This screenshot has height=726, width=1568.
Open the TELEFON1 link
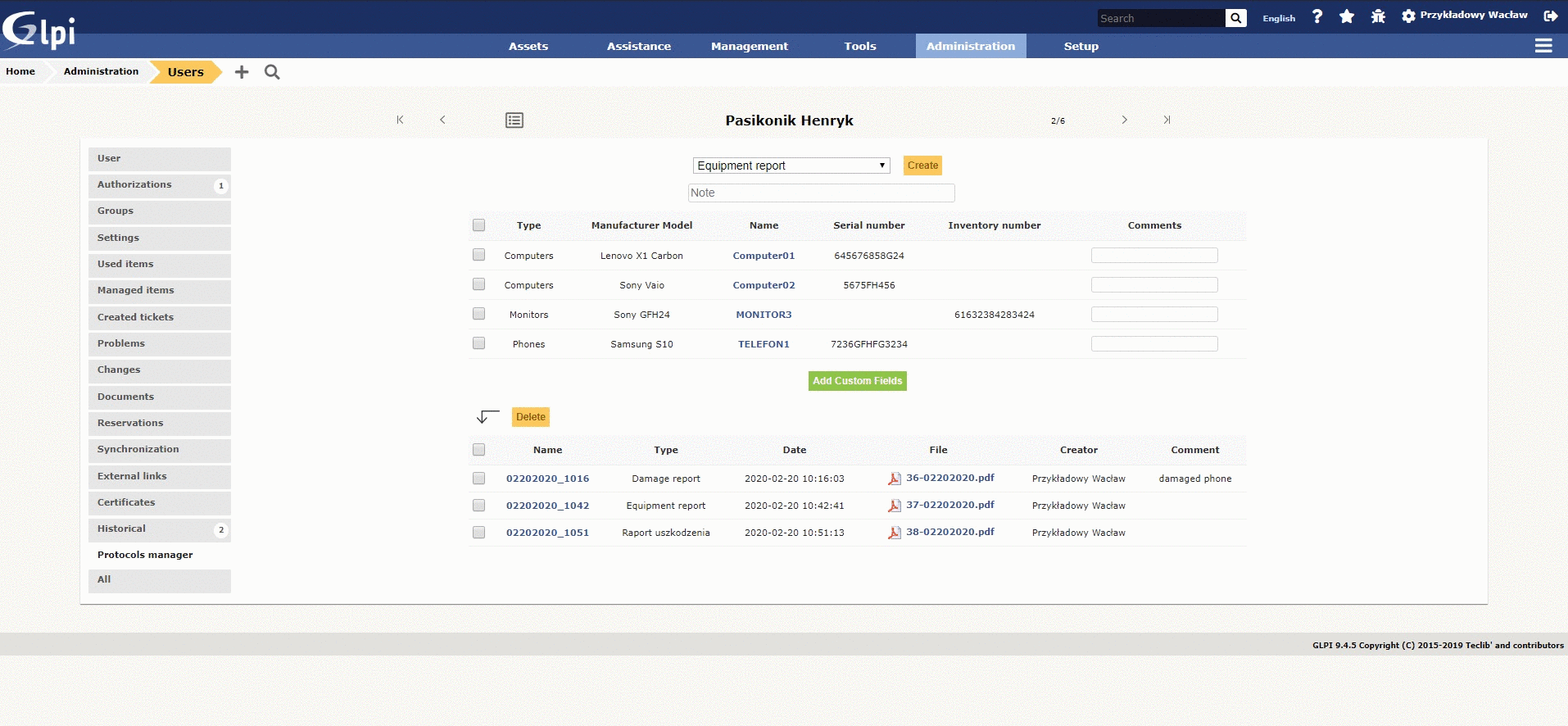pos(764,344)
